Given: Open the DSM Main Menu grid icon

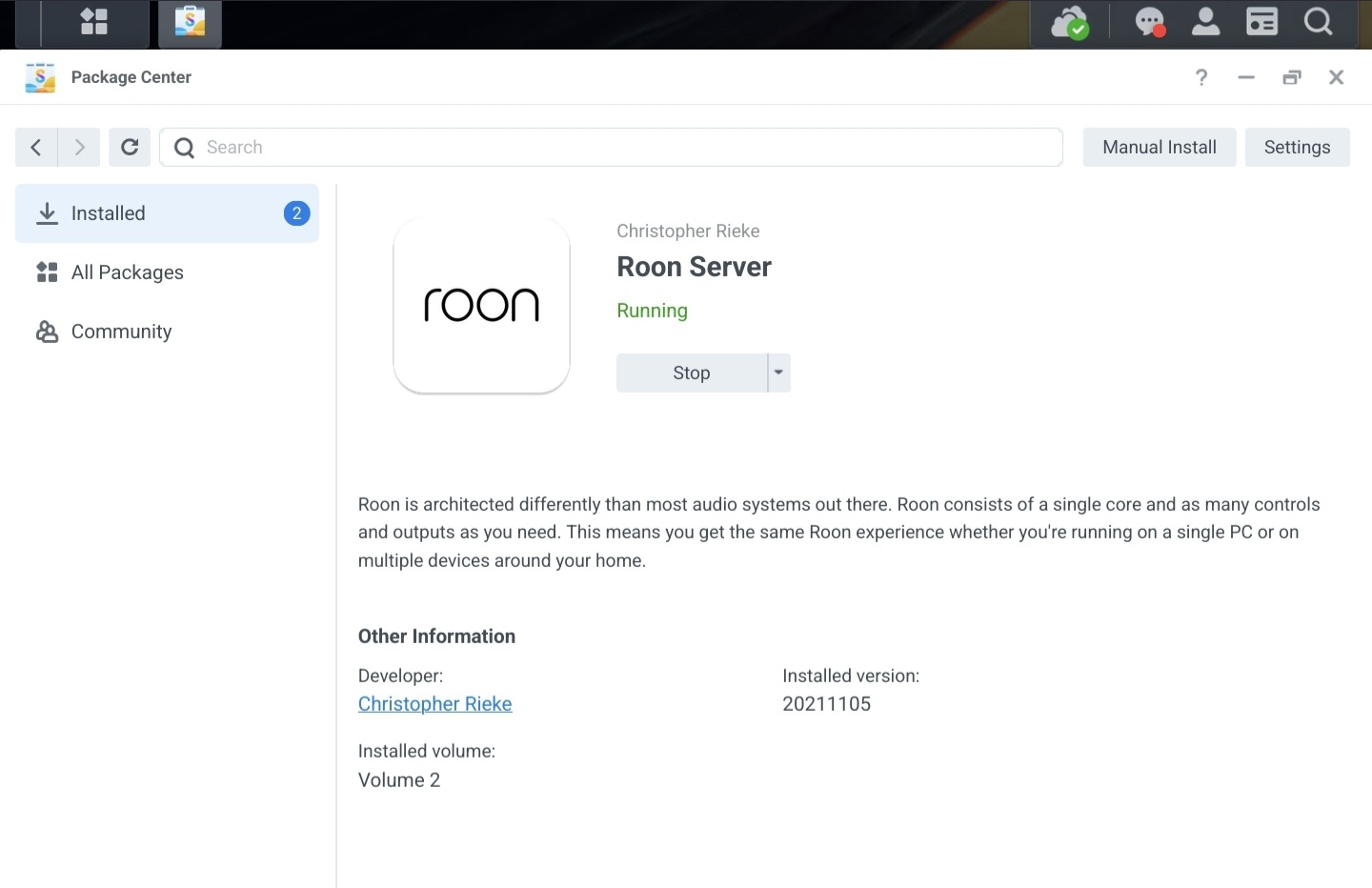Looking at the screenshot, I should click(94, 23).
